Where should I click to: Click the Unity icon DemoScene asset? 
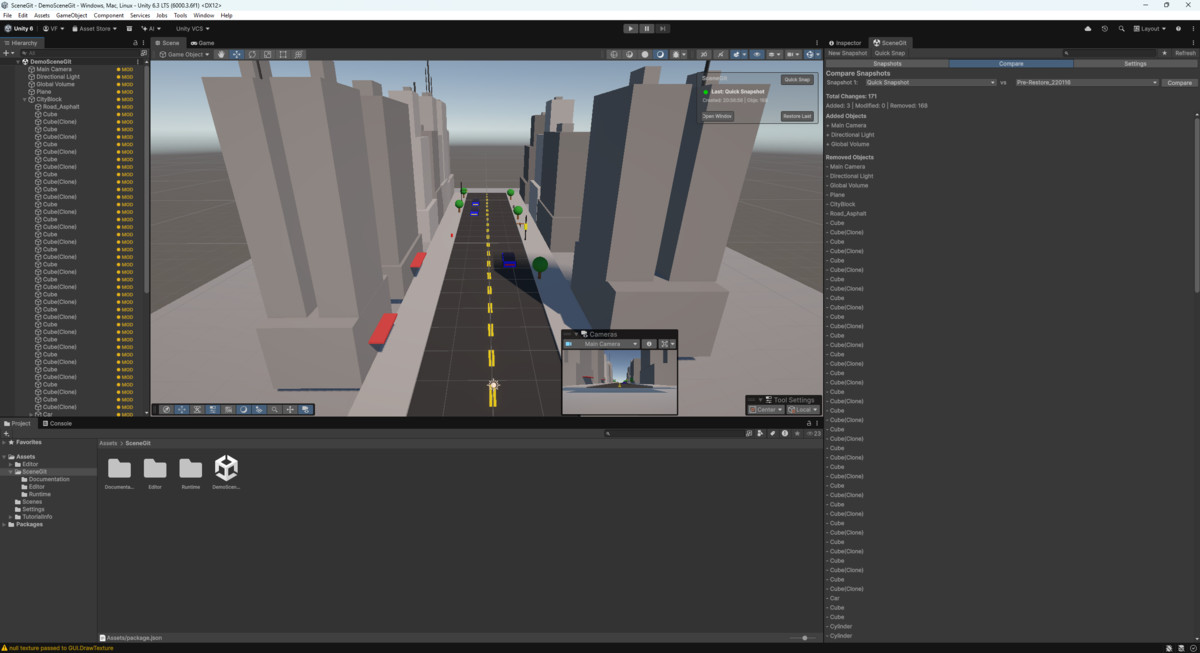coord(226,468)
